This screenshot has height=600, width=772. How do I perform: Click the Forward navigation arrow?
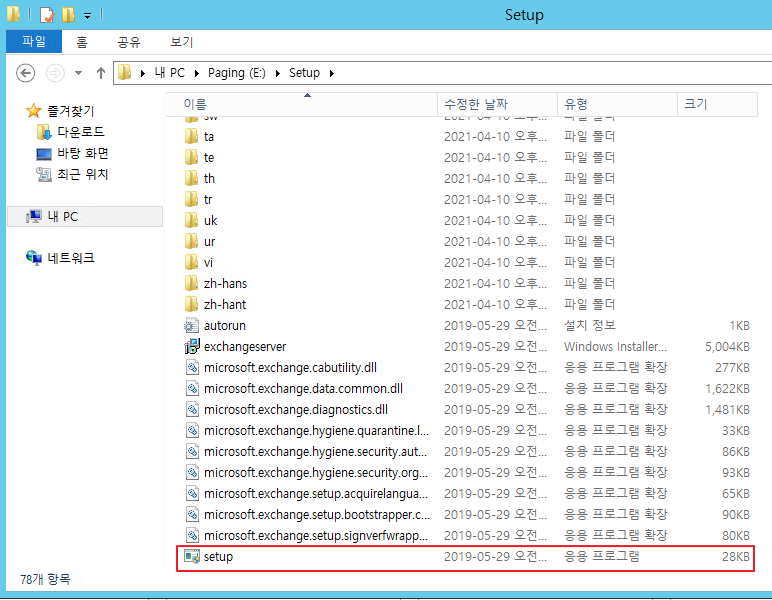[55, 73]
